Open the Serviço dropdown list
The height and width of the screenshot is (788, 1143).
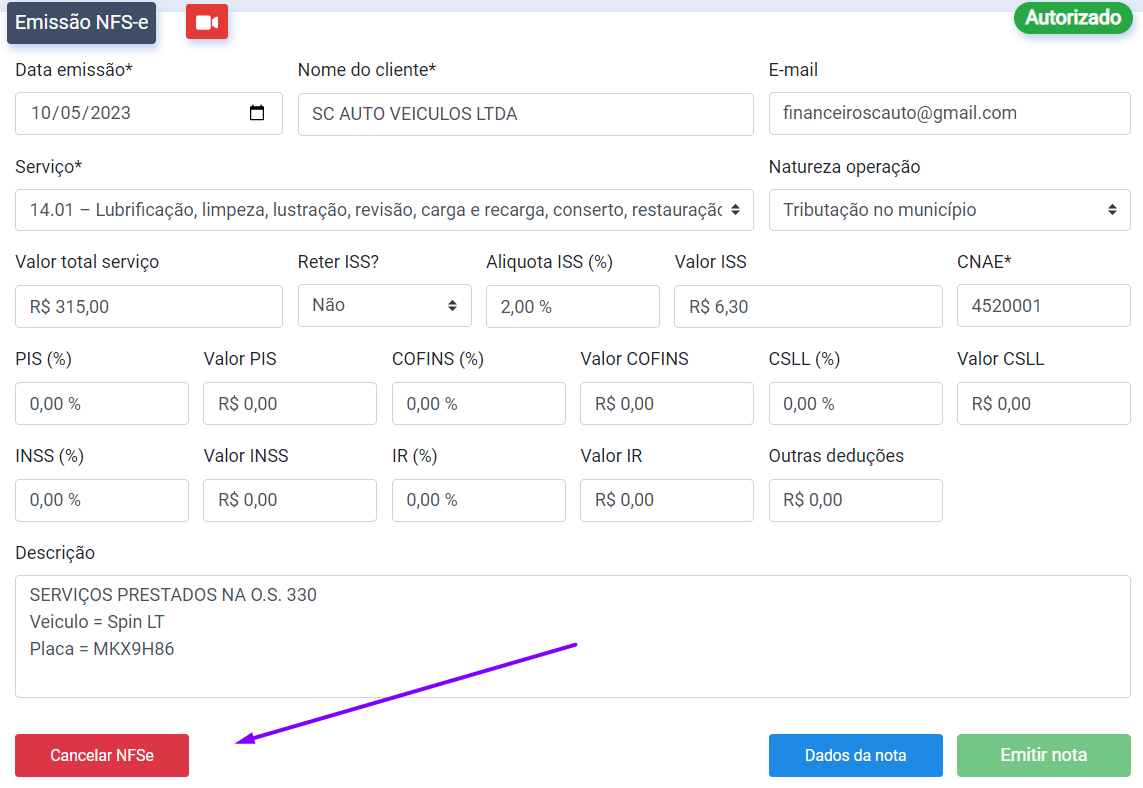click(x=384, y=210)
